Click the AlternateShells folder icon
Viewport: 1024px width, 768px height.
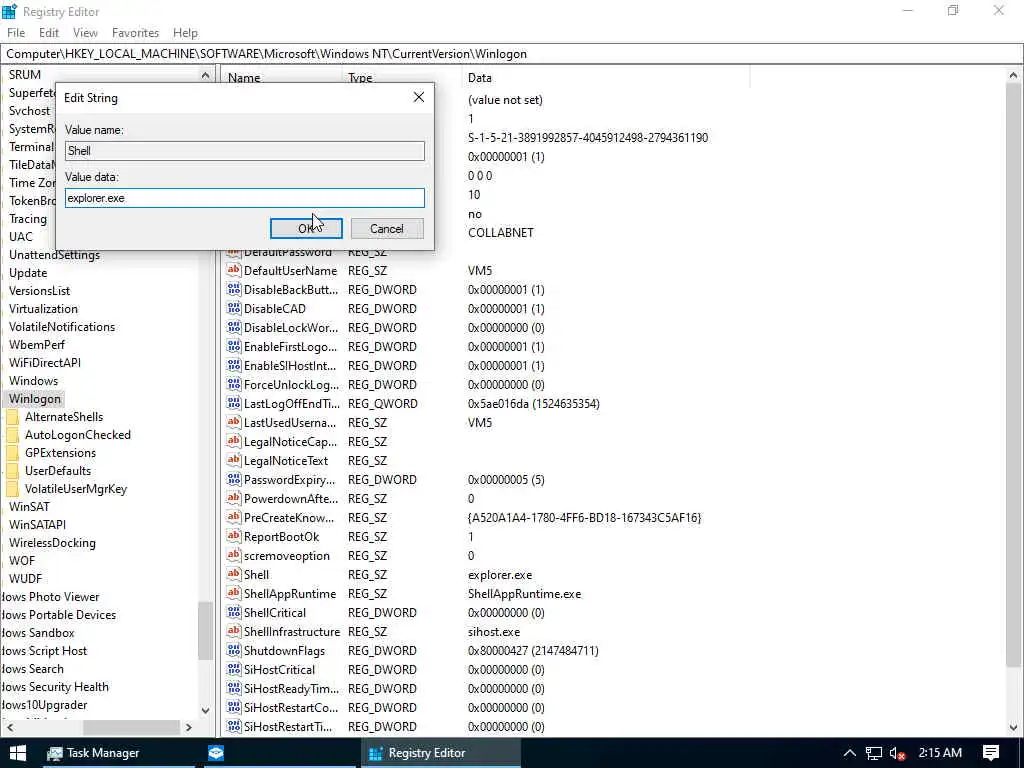point(12,417)
